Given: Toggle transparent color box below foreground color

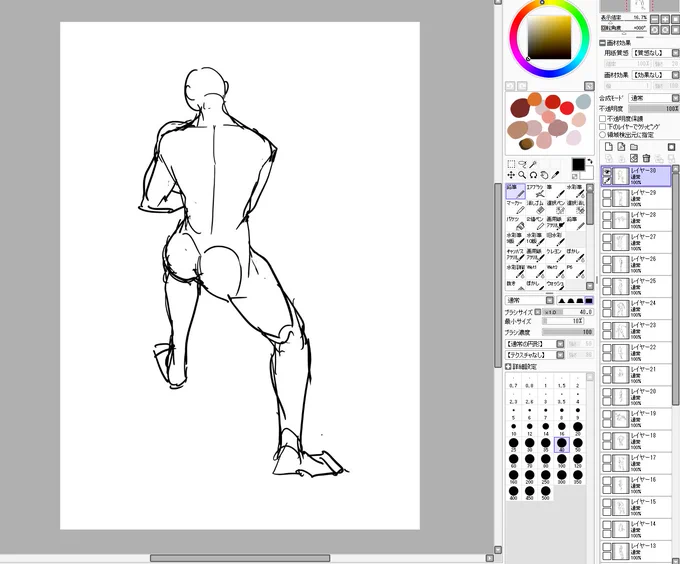Looking at the screenshot, I should 575,176.
